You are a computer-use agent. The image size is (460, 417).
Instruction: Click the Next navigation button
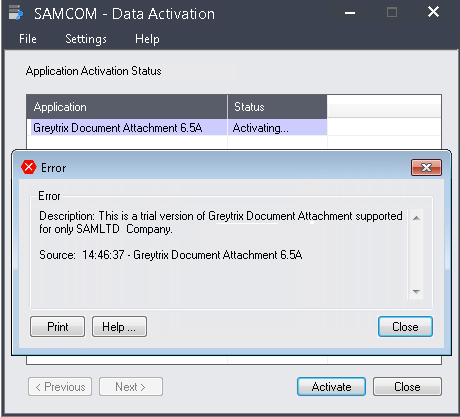click(x=131, y=387)
